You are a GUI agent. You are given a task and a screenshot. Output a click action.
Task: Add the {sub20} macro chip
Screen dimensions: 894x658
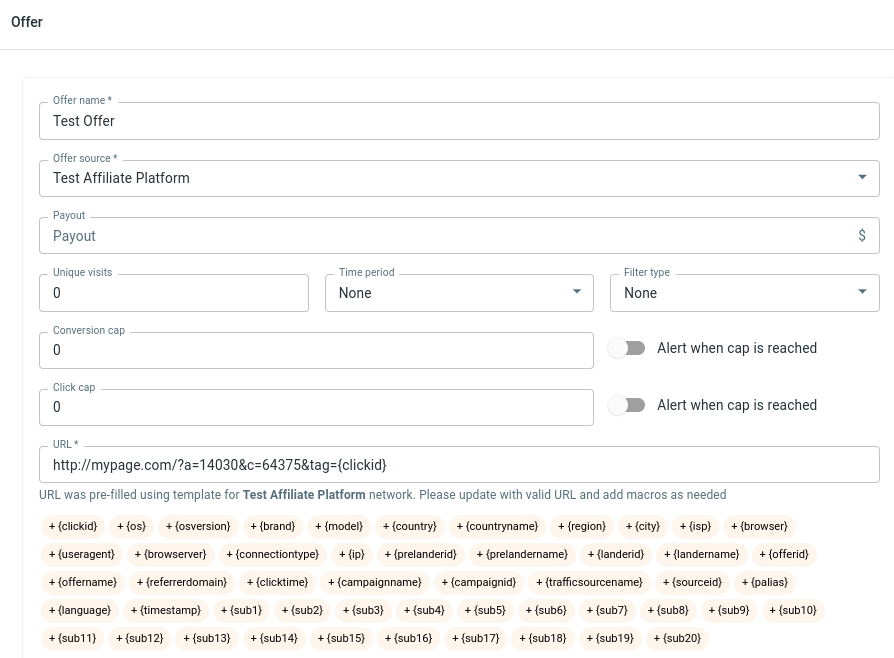click(x=677, y=638)
